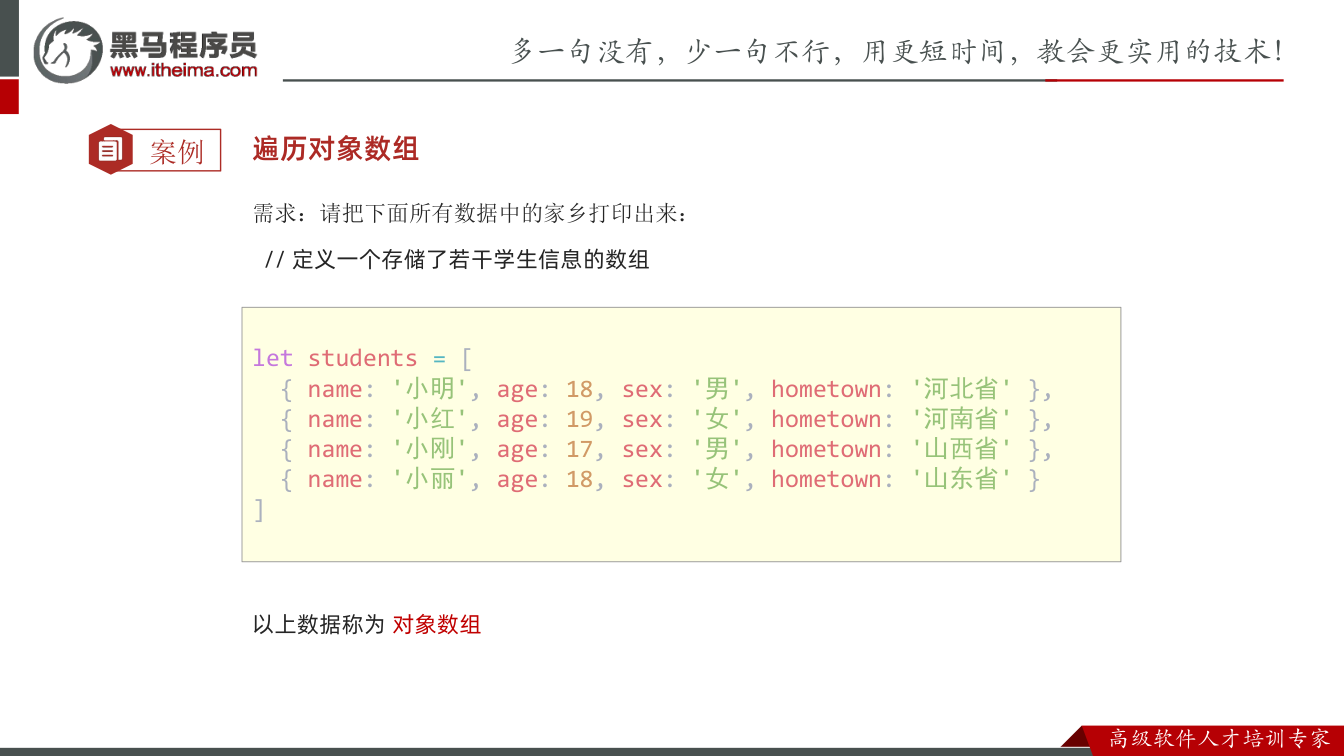Click the requirement line starting with 需求
The image size is (1344, 756).
470,213
